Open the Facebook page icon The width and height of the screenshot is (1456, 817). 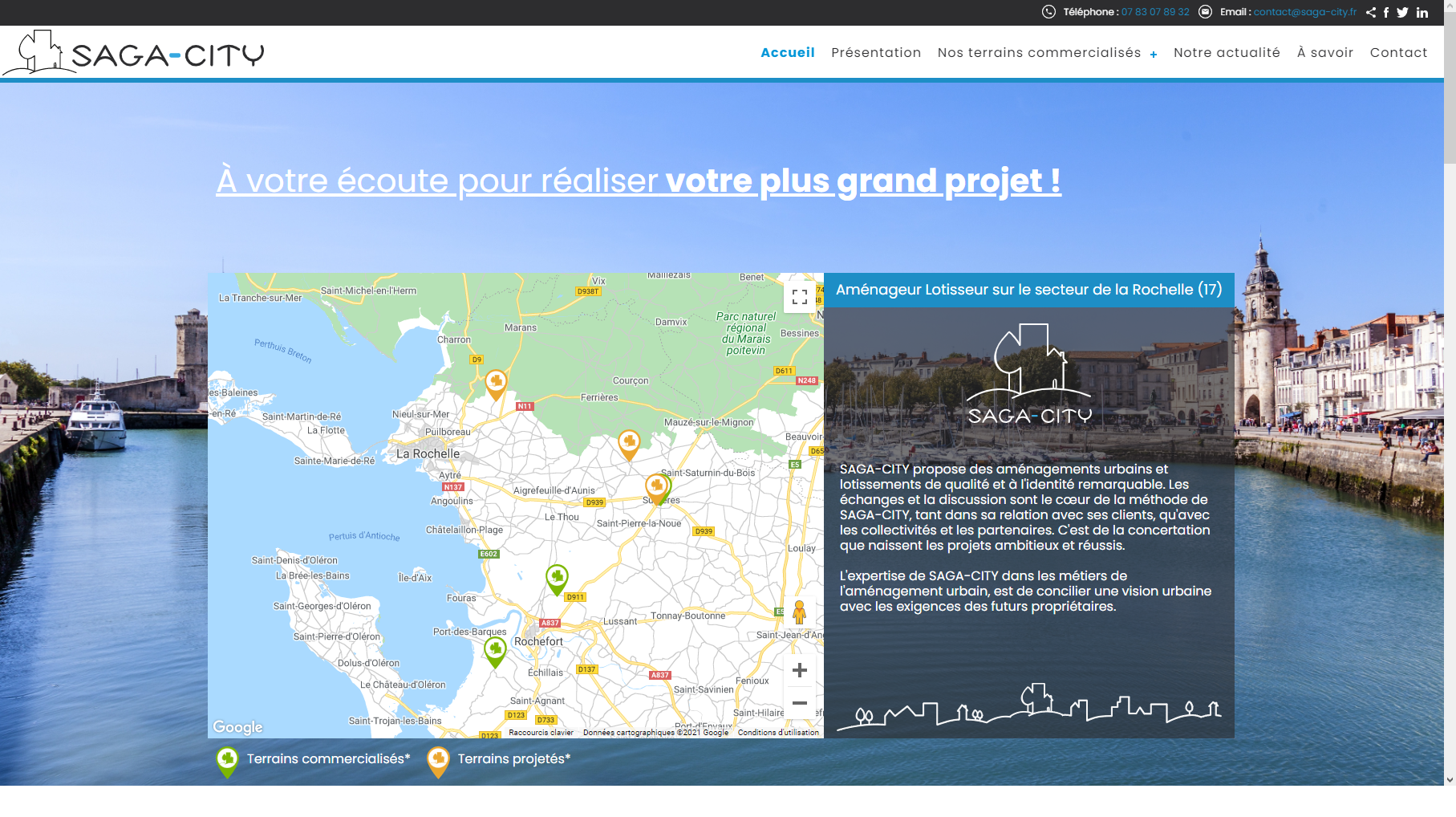click(1387, 12)
